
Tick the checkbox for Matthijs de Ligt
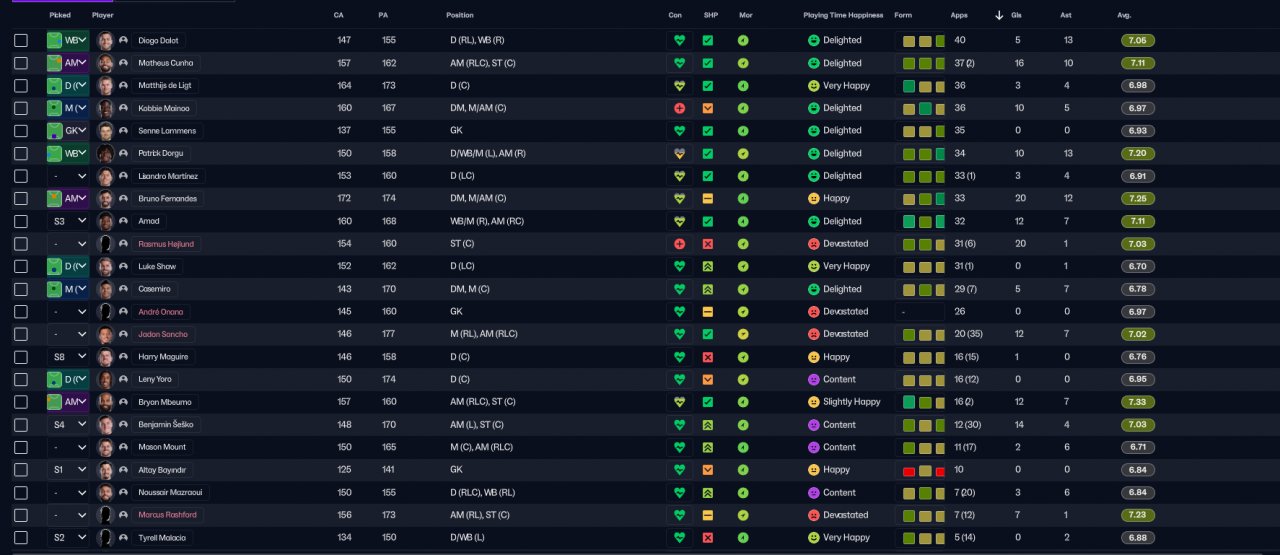click(21, 86)
